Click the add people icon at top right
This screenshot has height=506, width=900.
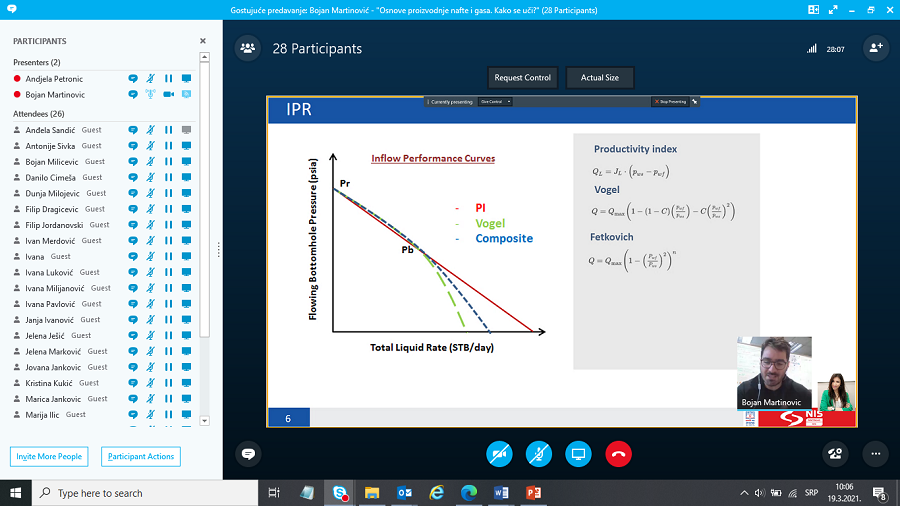(876, 48)
